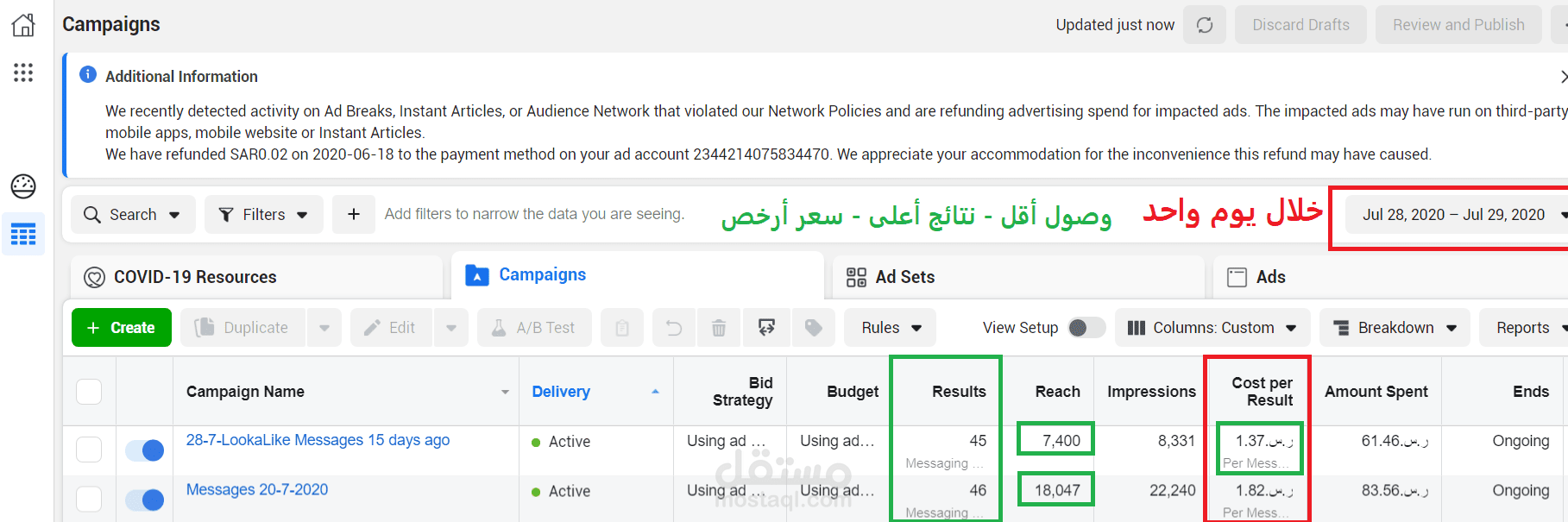1568x522 pixels.
Task: Click the account overview gauge icon in sidebar
Action: tap(23, 186)
